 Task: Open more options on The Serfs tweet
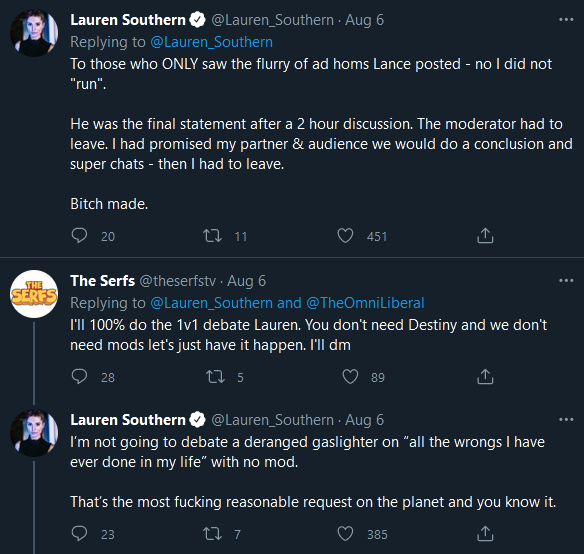[566, 281]
